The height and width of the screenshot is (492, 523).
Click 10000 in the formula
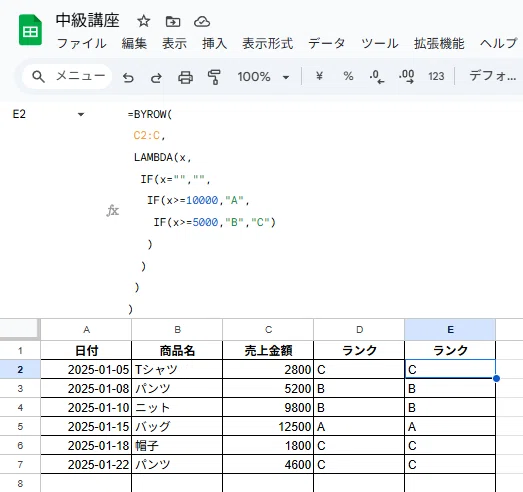point(202,200)
